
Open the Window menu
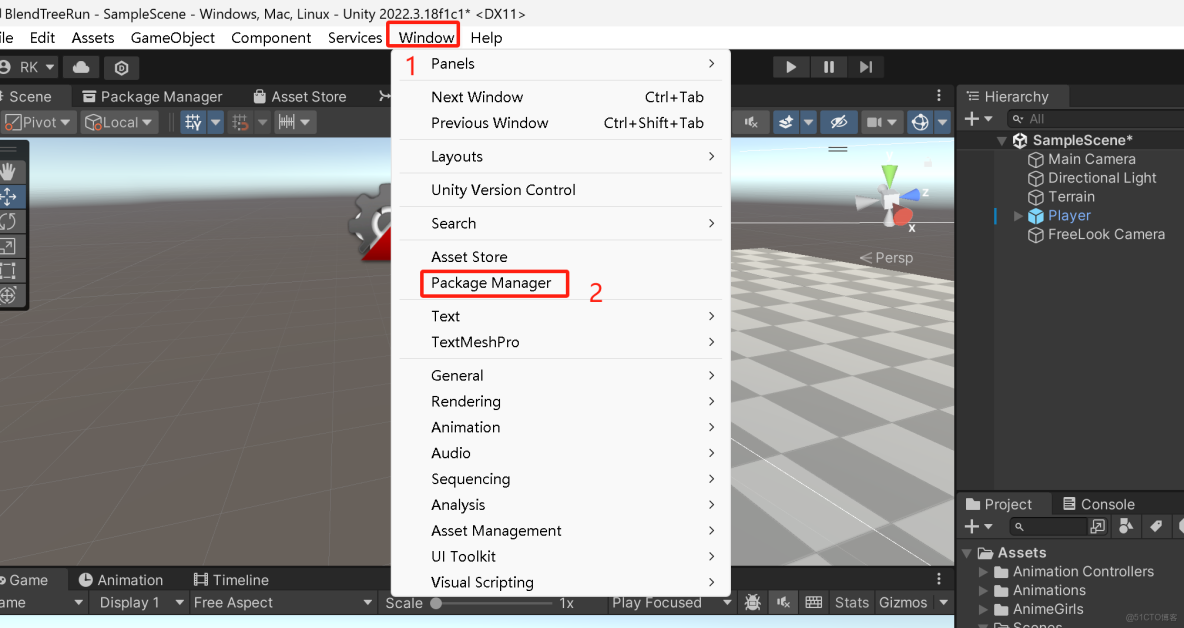[423, 37]
